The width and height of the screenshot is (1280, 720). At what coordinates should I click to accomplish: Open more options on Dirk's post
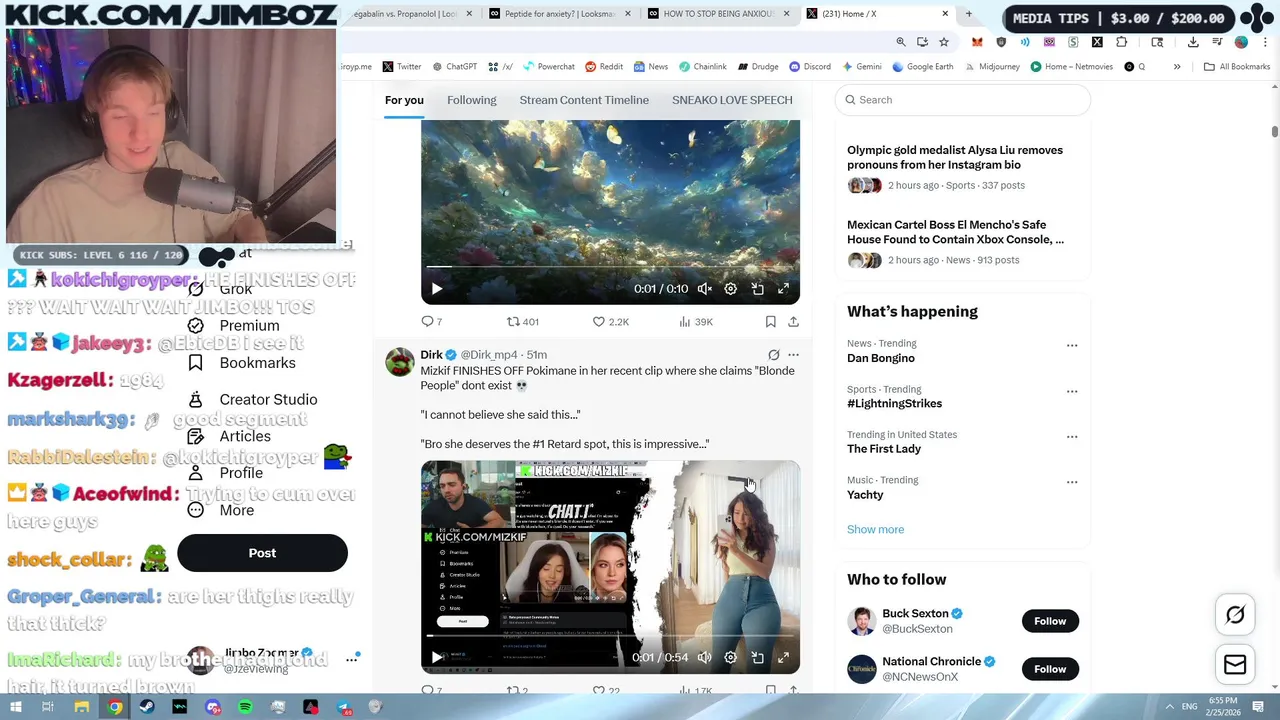(793, 355)
